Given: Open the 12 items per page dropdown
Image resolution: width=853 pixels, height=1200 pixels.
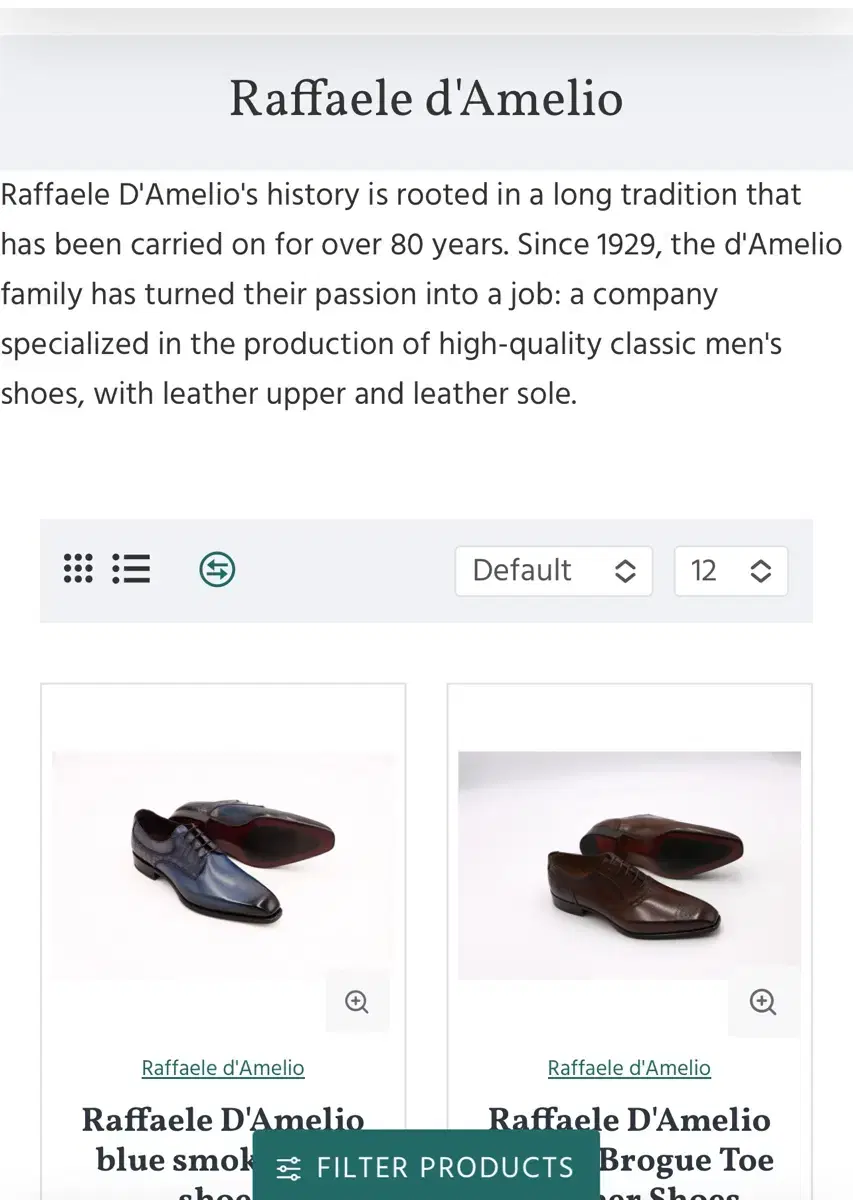Looking at the screenshot, I should (731, 571).
